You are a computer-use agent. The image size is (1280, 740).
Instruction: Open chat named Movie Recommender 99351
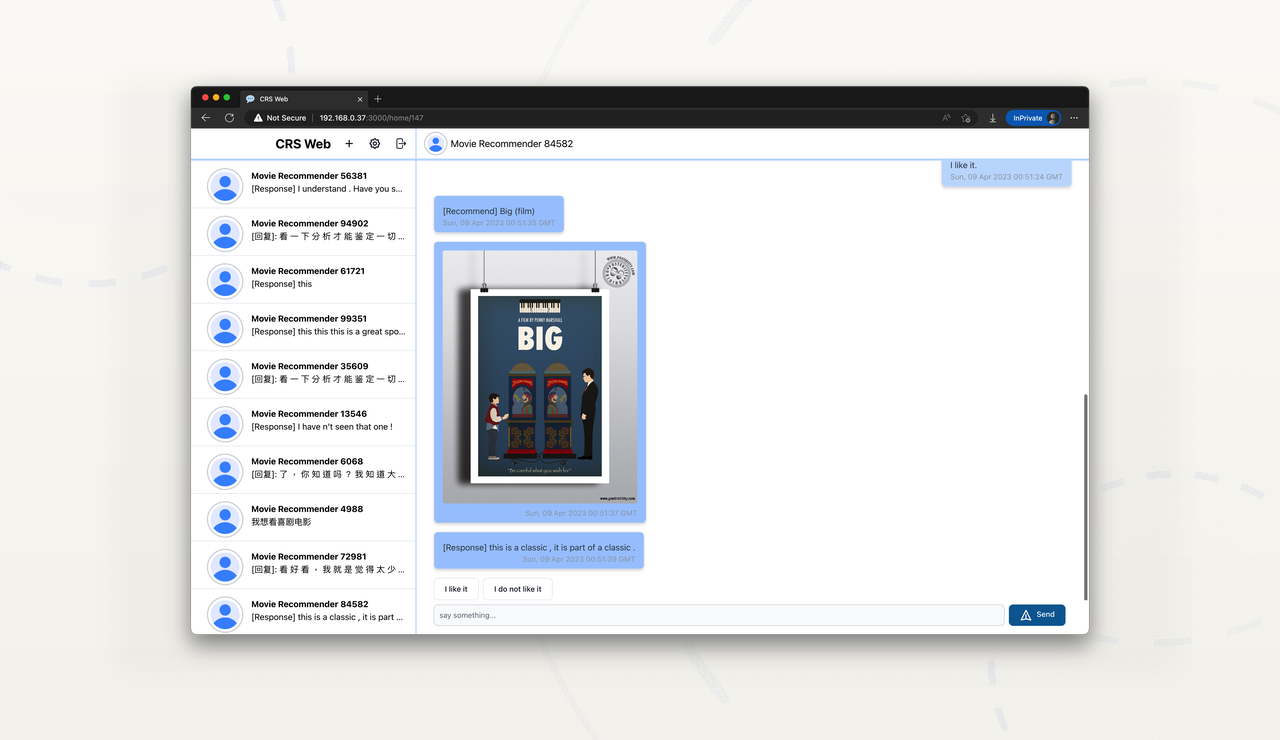[304, 327]
